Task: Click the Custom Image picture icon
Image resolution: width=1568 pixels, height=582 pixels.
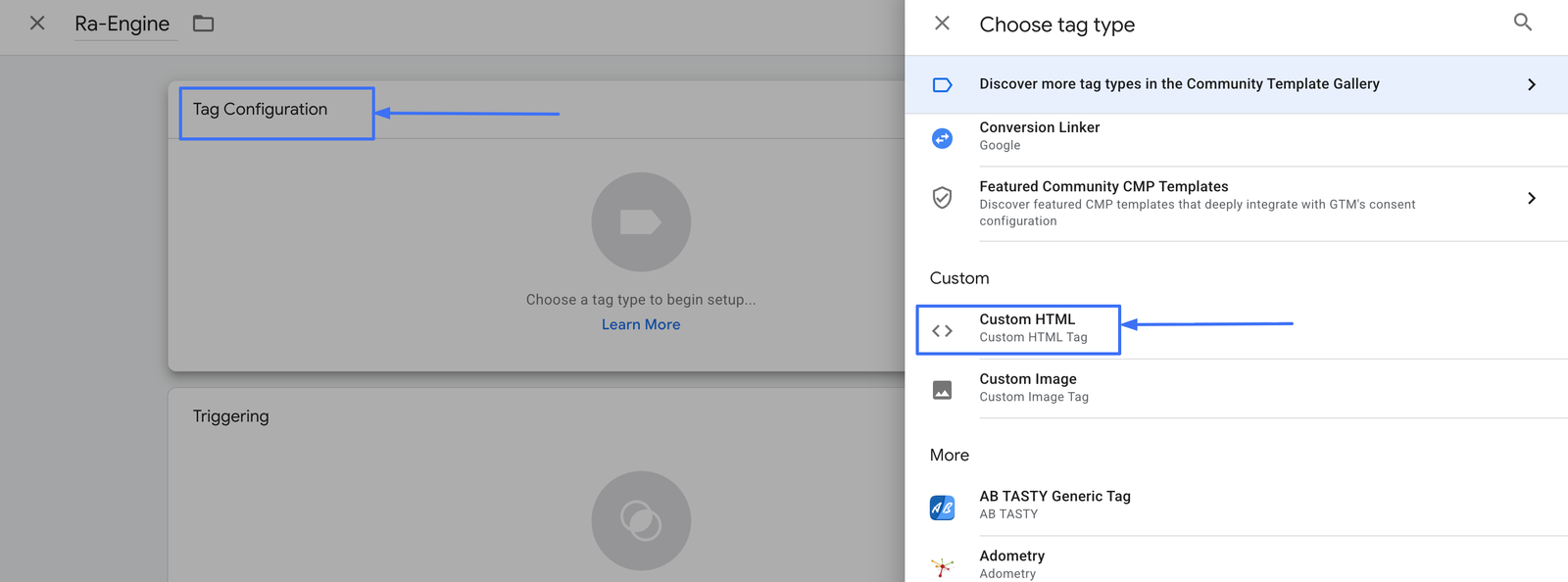Action: point(942,390)
